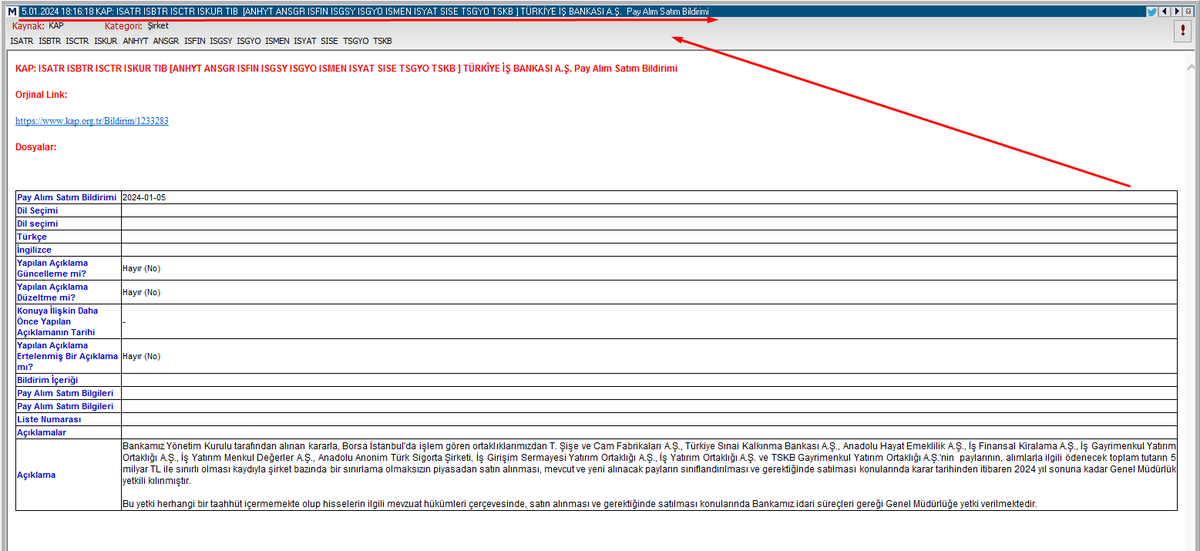Select the TSGYO ticker symbol
1200x551 pixels.
click(355, 41)
